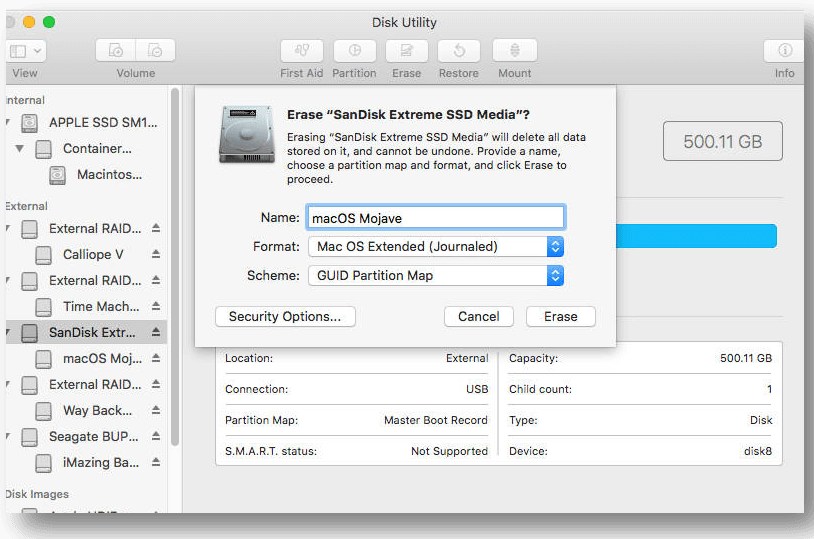Eject the Calliope V volume
This screenshot has height=539, width=814.
(x=156, y=255)
